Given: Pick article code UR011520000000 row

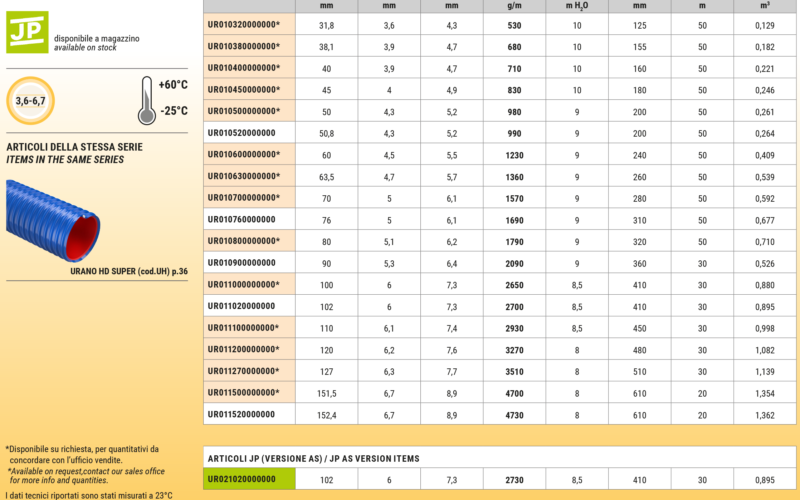Looking at the screenshot, I should pos(241,414).
